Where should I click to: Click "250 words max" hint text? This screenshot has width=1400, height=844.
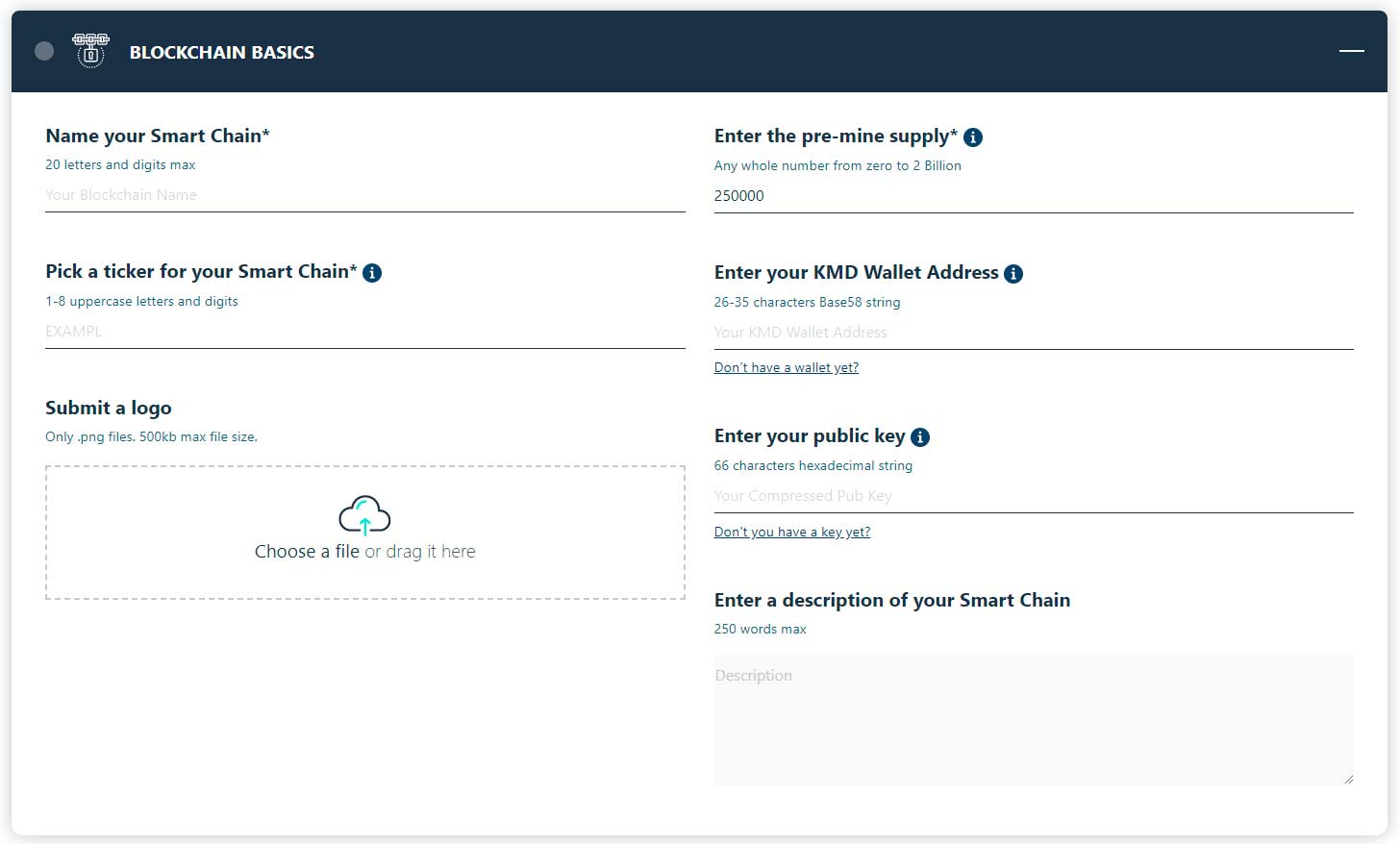point(761,629)
